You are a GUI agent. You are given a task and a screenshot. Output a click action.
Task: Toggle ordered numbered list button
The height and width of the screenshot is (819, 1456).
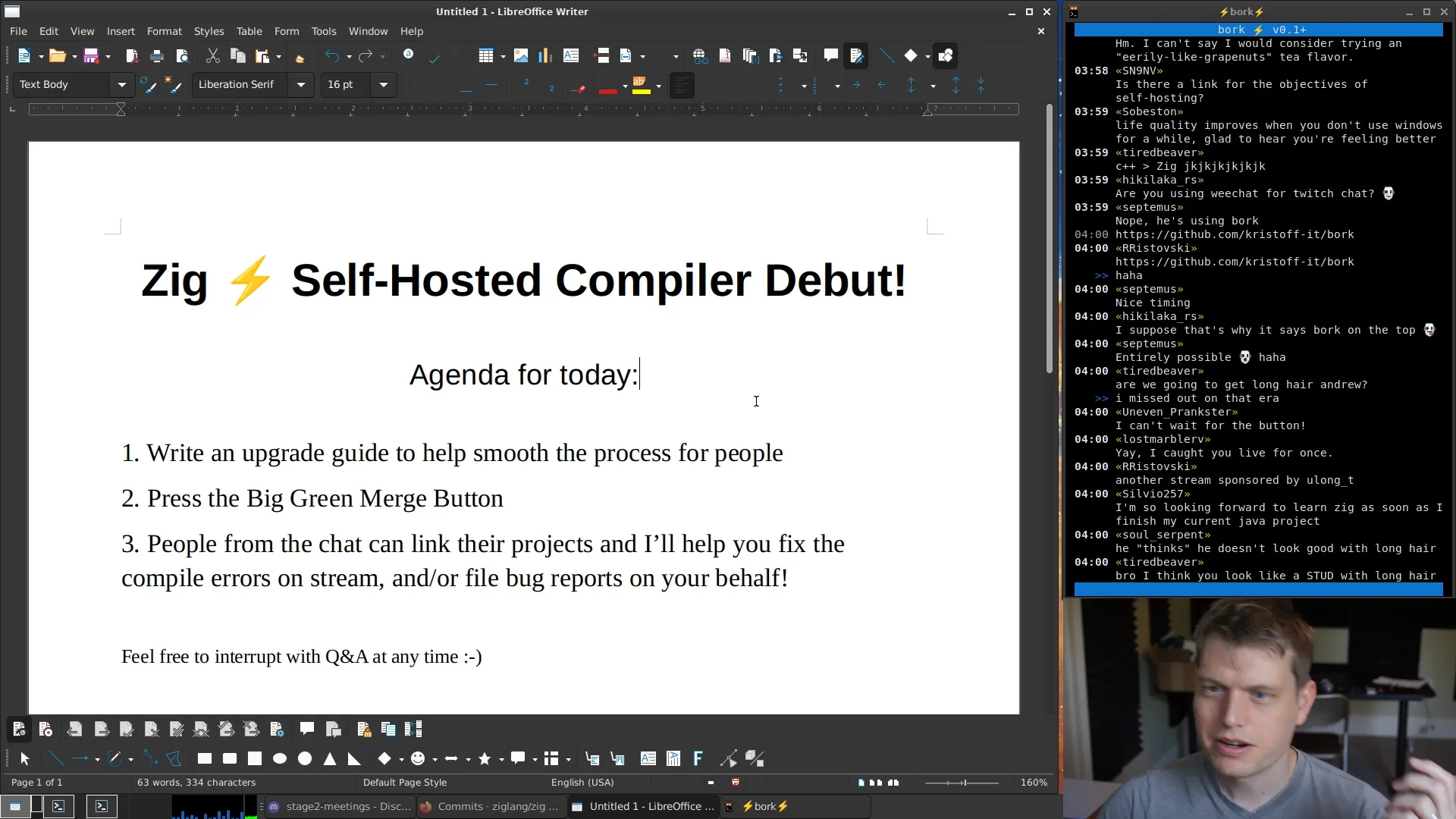[815, 85]
